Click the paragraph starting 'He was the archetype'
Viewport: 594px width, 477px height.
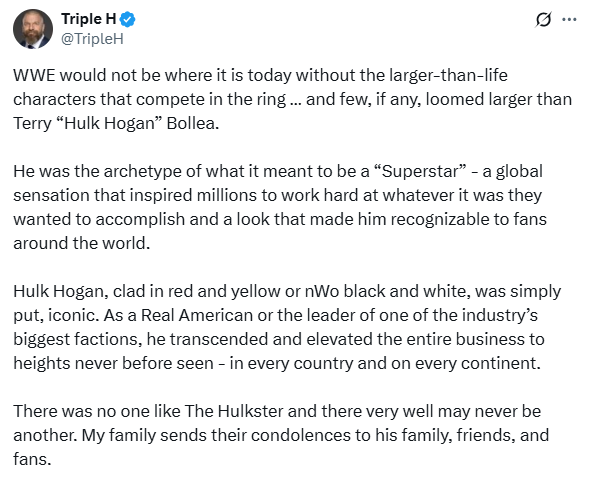280,207
